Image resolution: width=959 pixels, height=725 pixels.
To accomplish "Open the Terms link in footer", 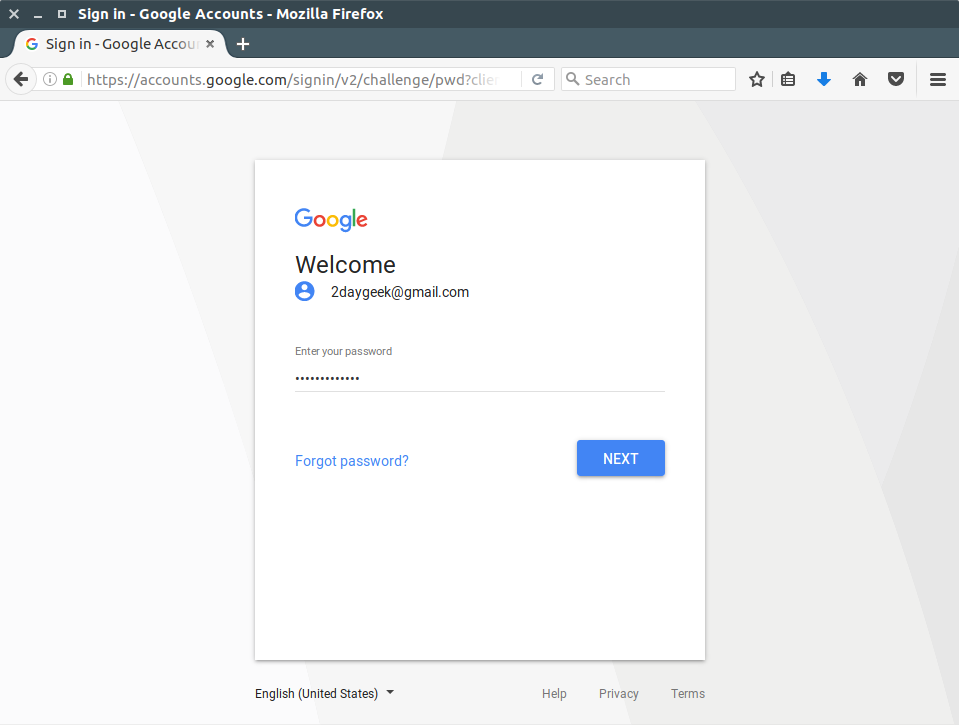I will click(x=687, y=693).
